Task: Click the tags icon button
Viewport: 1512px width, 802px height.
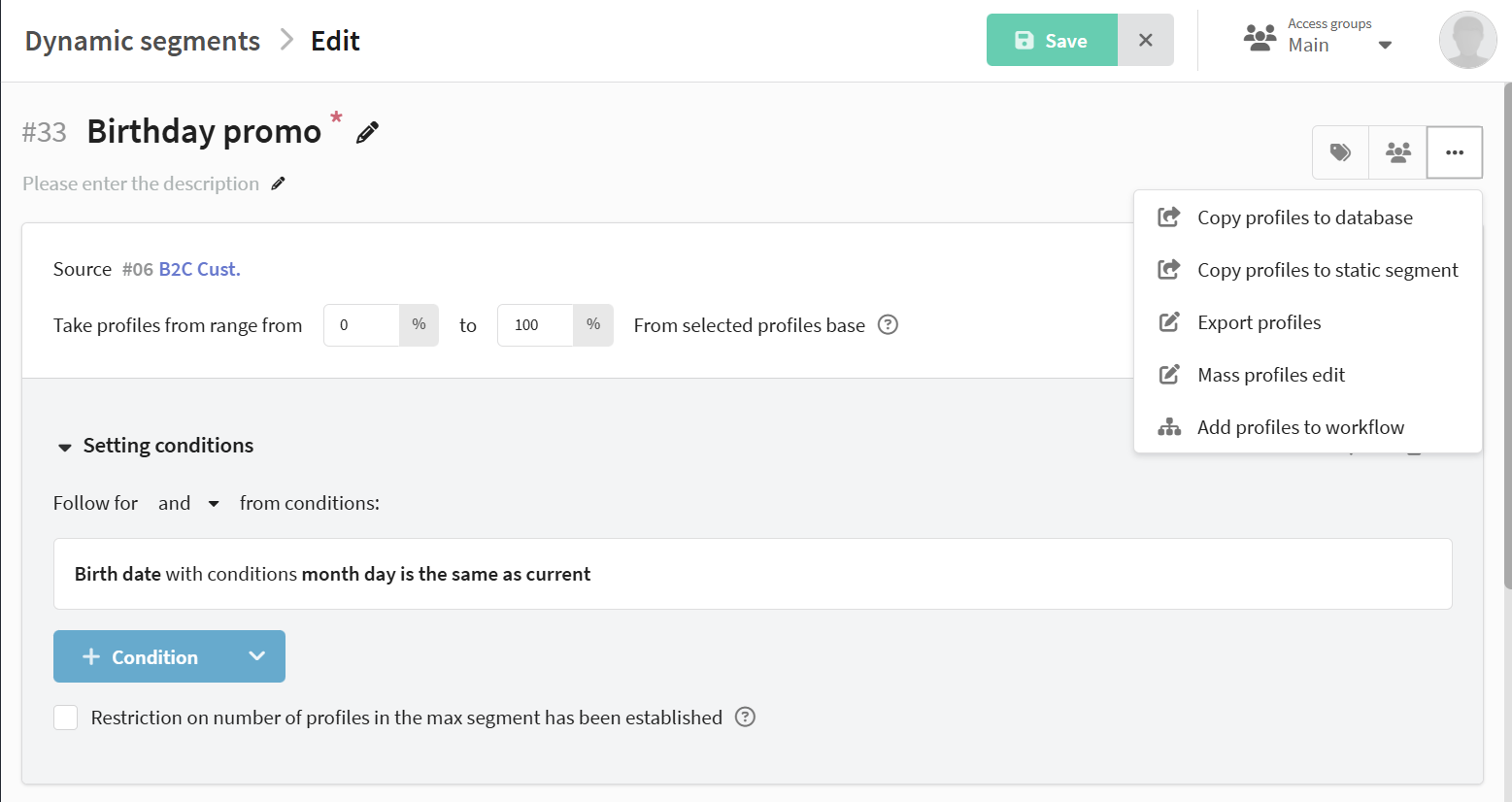Action: (1340, 152)
